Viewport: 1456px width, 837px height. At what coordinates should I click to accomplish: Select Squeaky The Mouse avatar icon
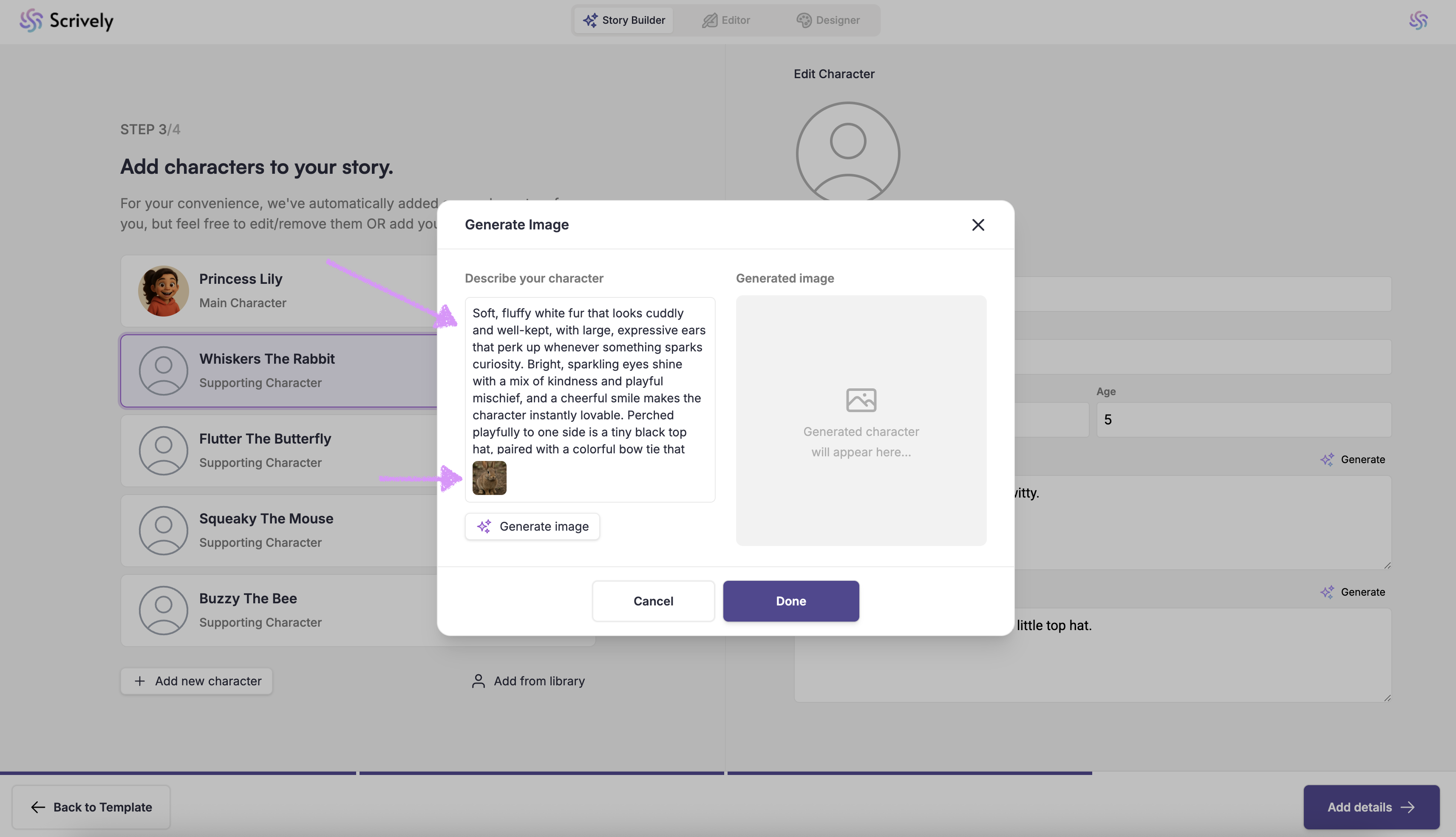[163, 531]
